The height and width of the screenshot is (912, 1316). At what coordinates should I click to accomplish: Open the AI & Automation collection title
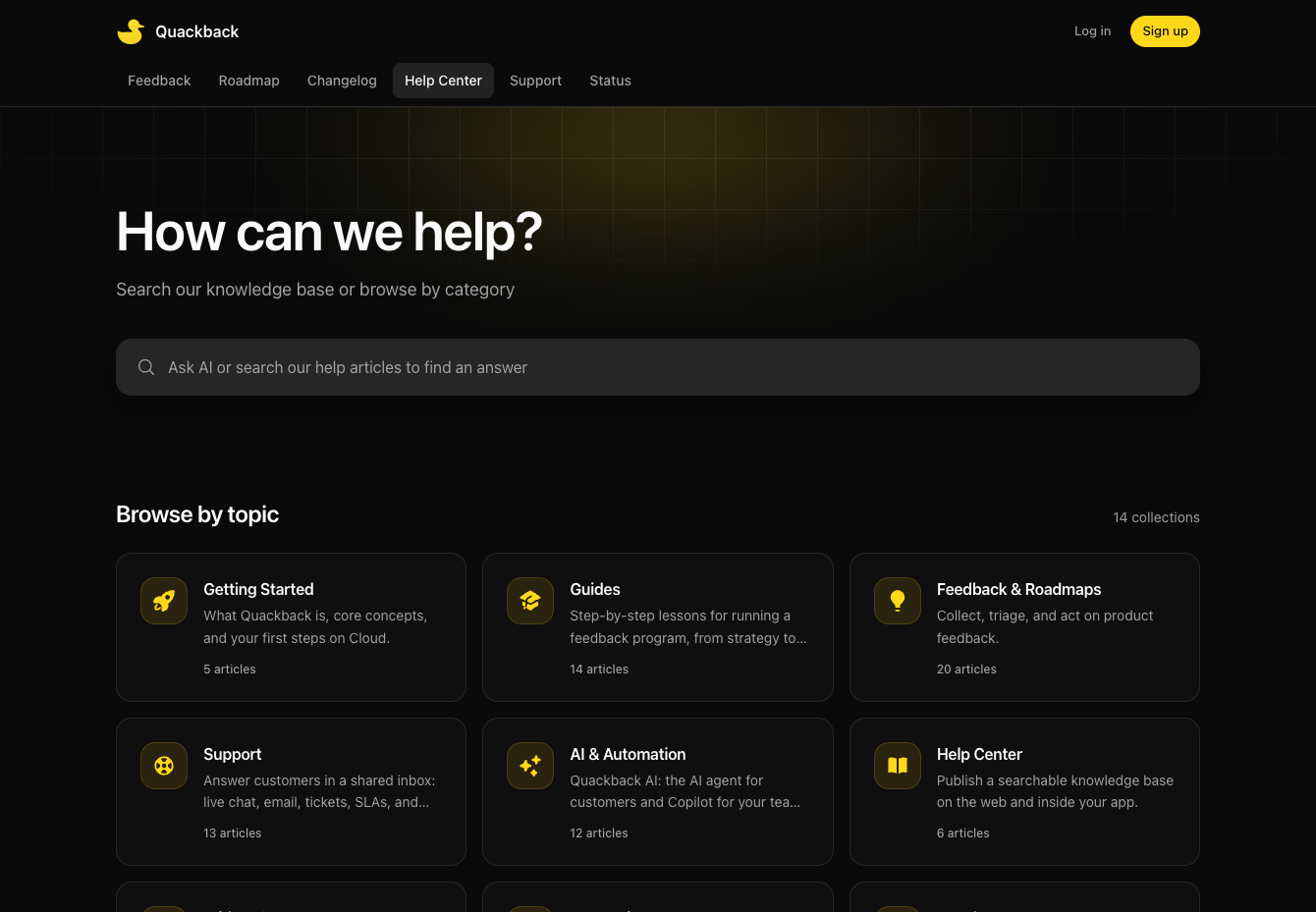click(x=628, y=754)
